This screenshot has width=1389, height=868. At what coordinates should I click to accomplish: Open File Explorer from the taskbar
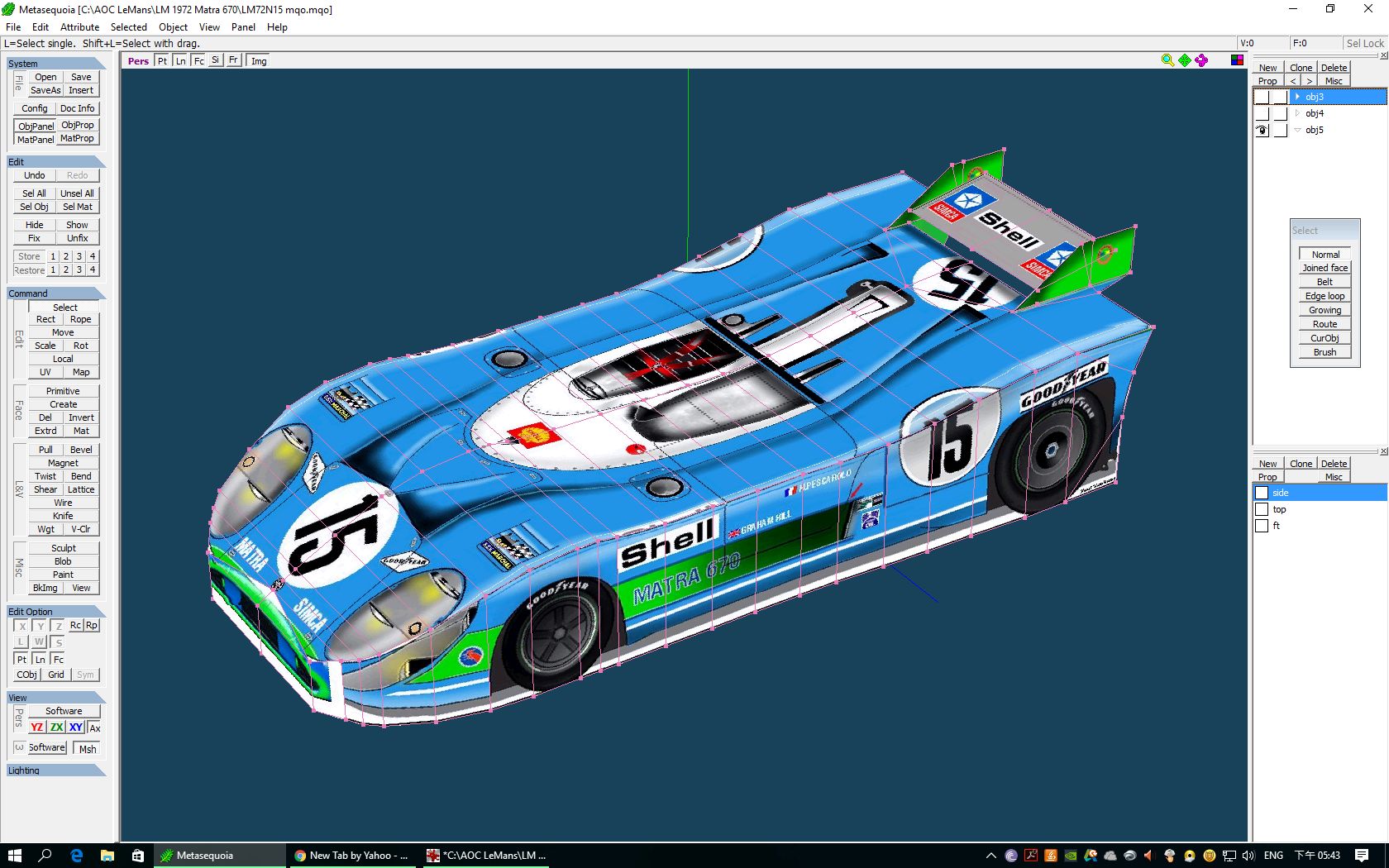click(x=107, y=856)
